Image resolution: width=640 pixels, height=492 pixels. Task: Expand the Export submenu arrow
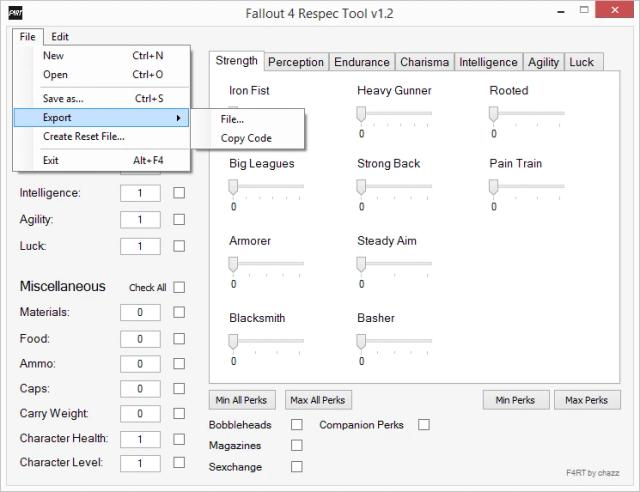click(178, 118)
